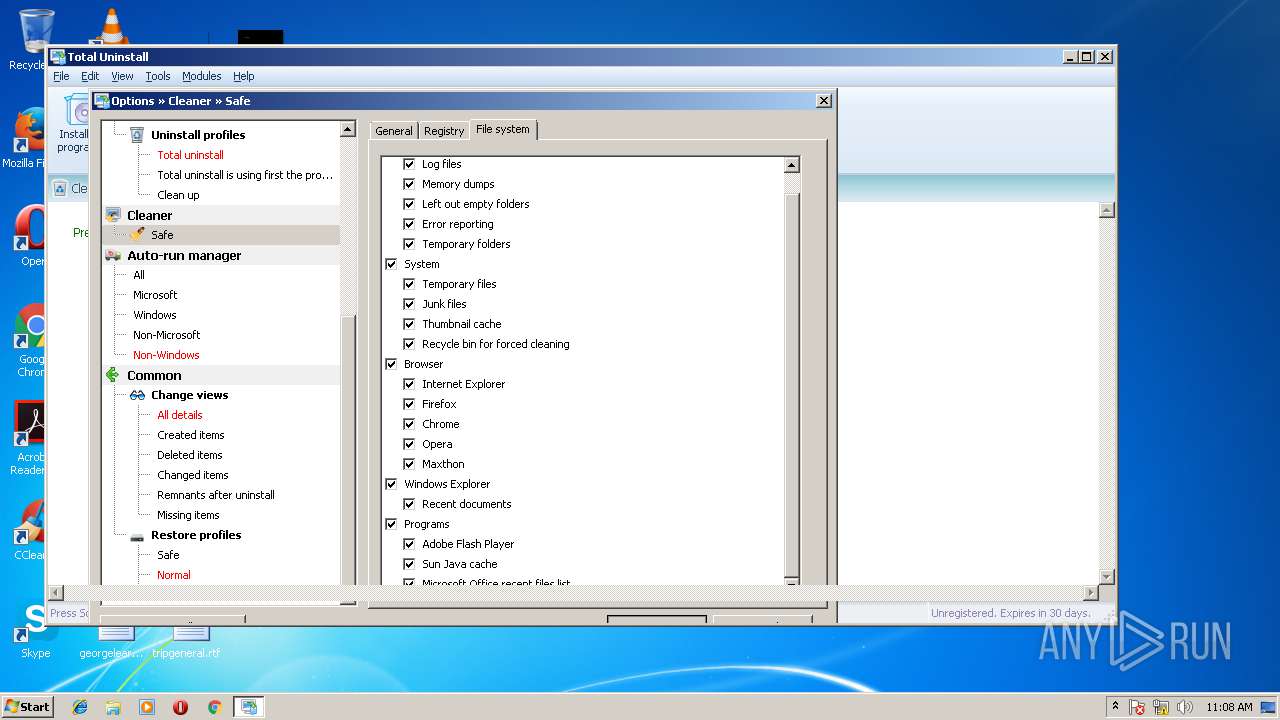This screenshot has height=720, width=1280.
Task: Uncheck the Log files checkbox
Action: pyautogui.click(x=409, y=164)
